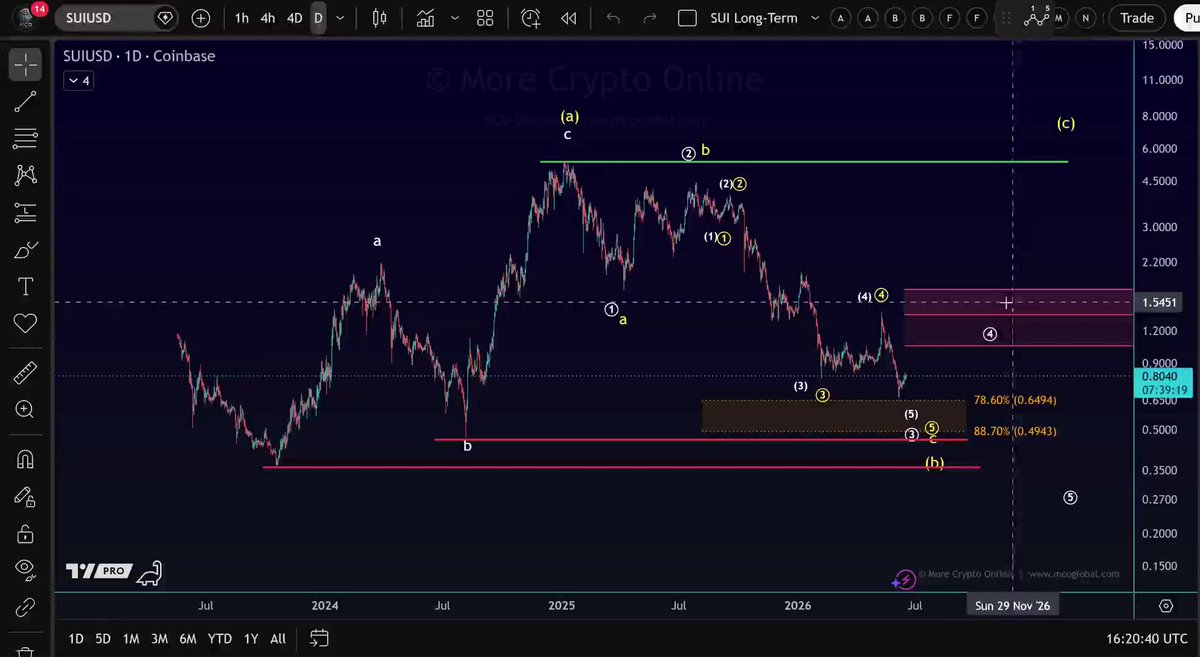Open the Fibonacci retracement tool group

(25, 138)
